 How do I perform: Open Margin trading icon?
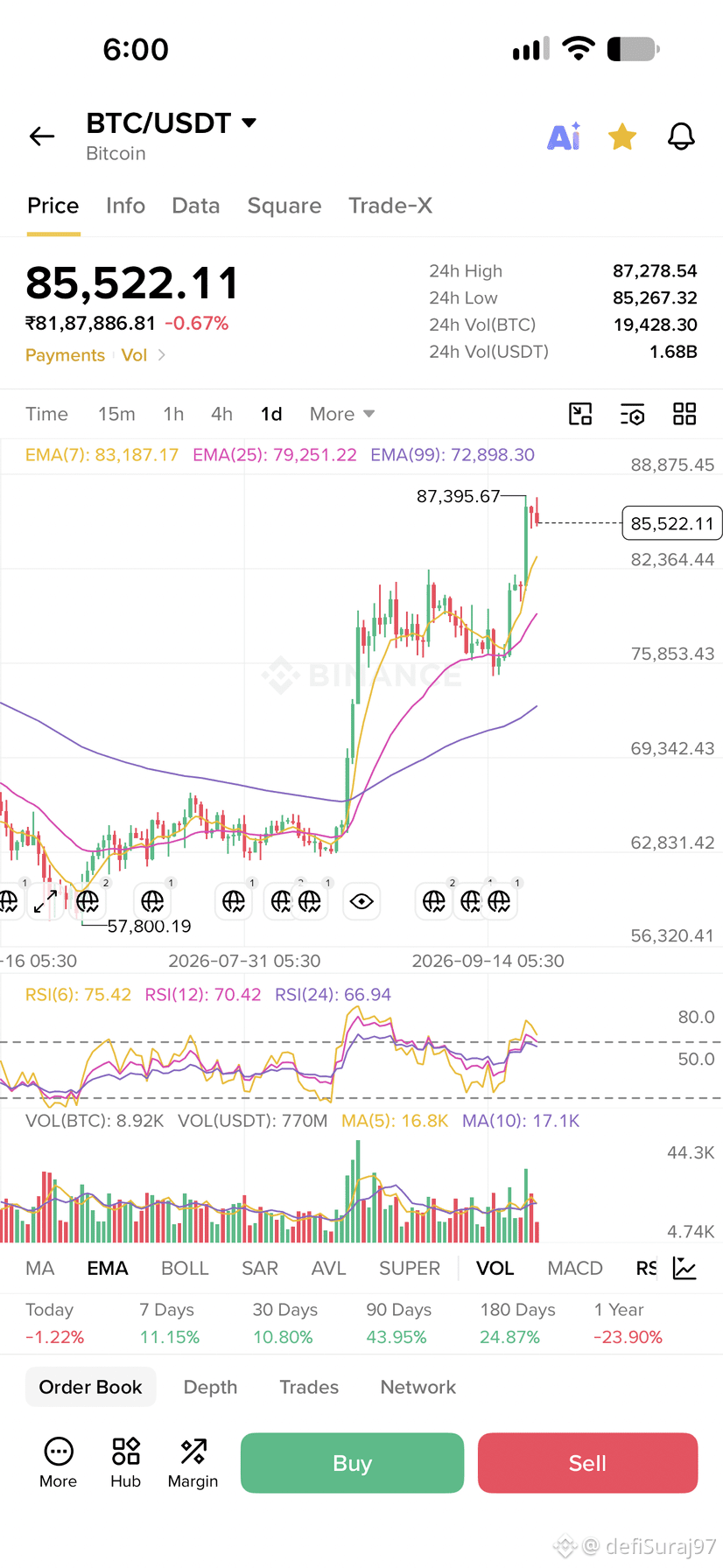tap(193, 1462)
